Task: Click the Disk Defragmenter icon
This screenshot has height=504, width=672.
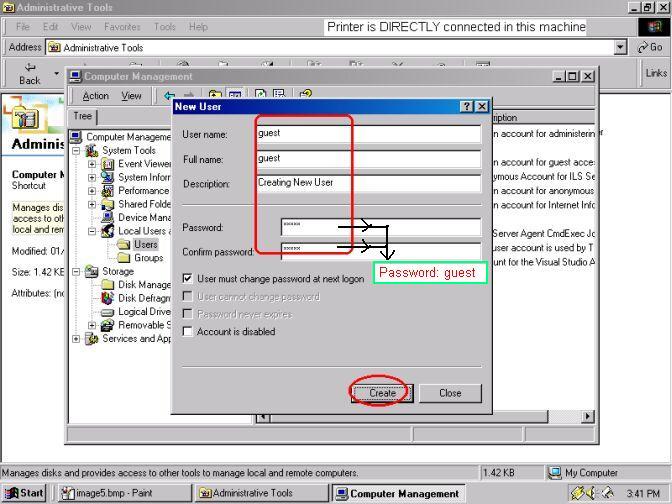Action: [x=108, y=298]
